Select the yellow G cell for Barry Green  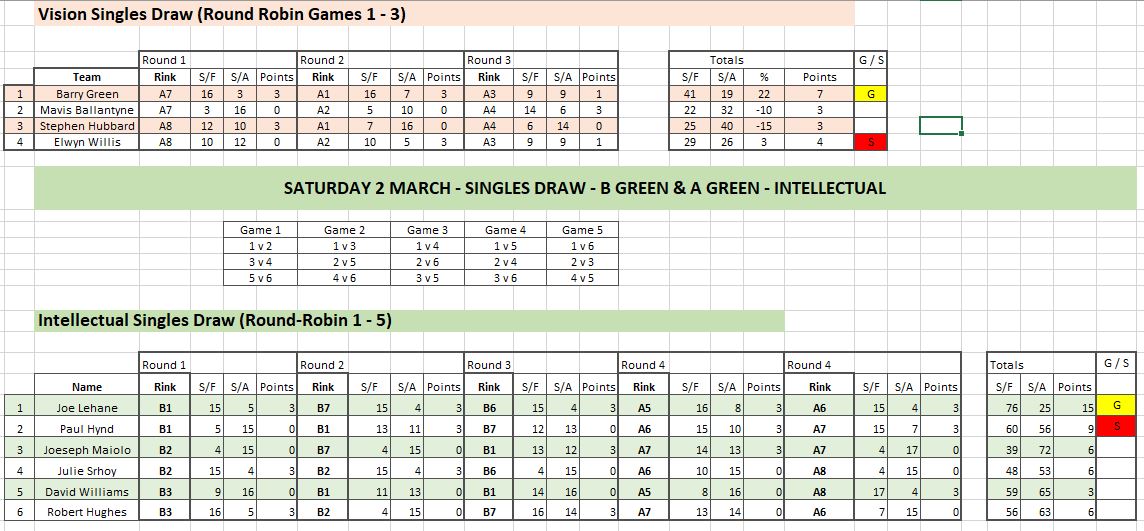click(x=870, y=94)
